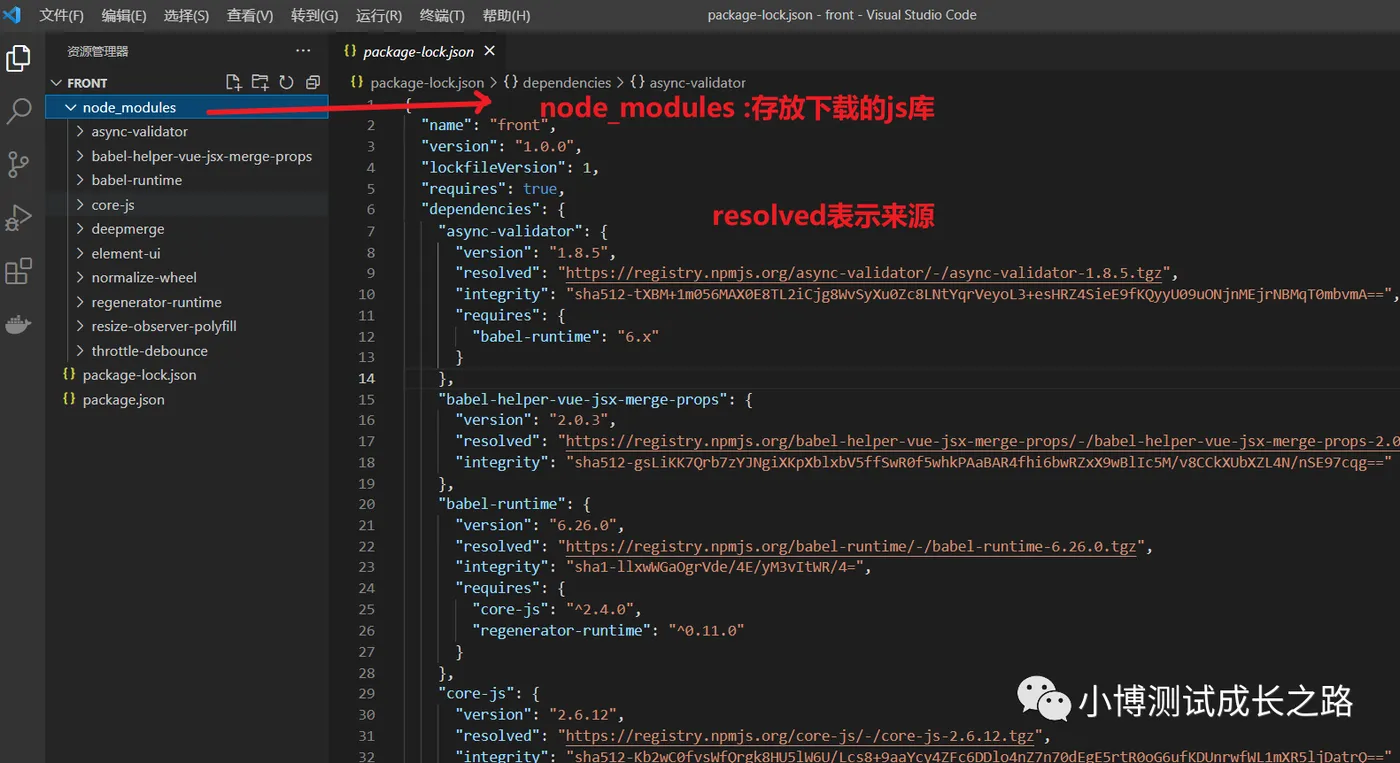Viewport: 1400px width, 763px height.
Task: Expand the normalize-wheel folder
Action: point(80,278)
